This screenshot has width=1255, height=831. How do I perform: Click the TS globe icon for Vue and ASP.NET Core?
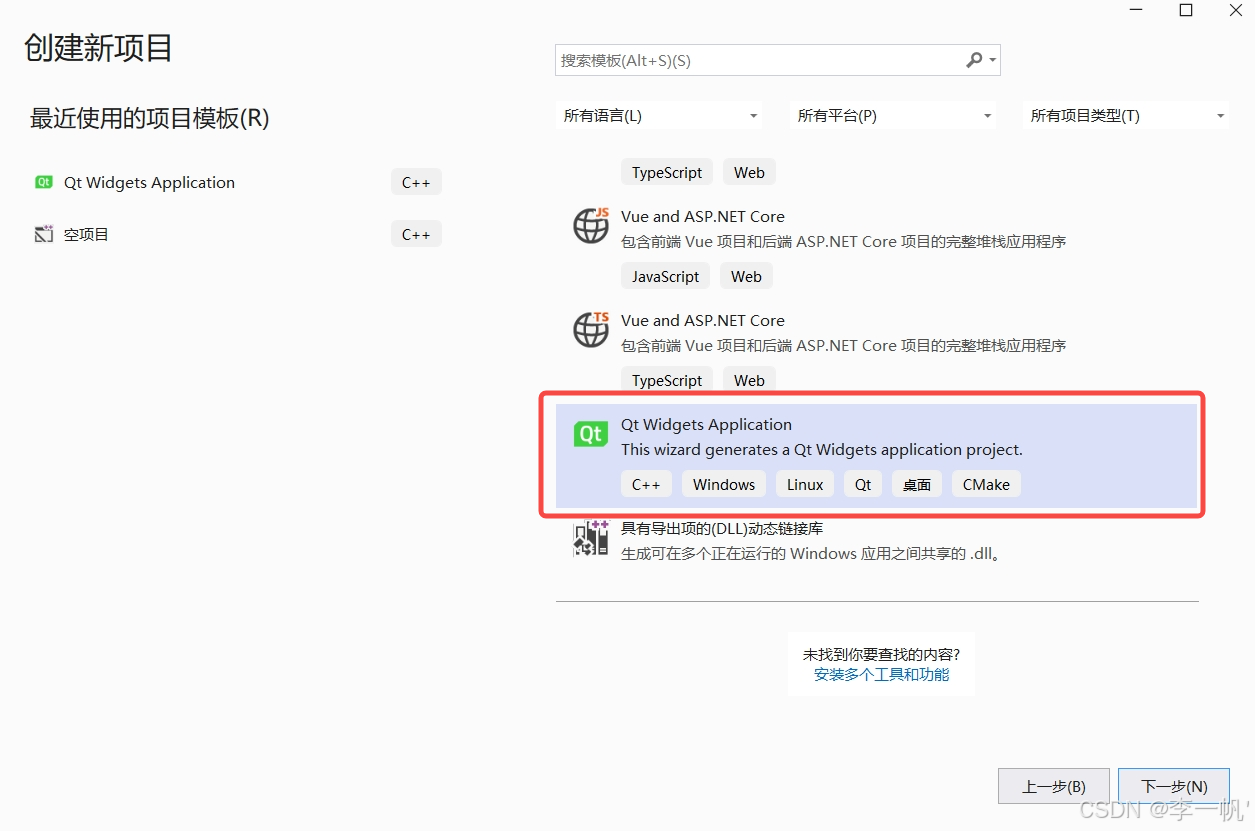click(591, 329)
